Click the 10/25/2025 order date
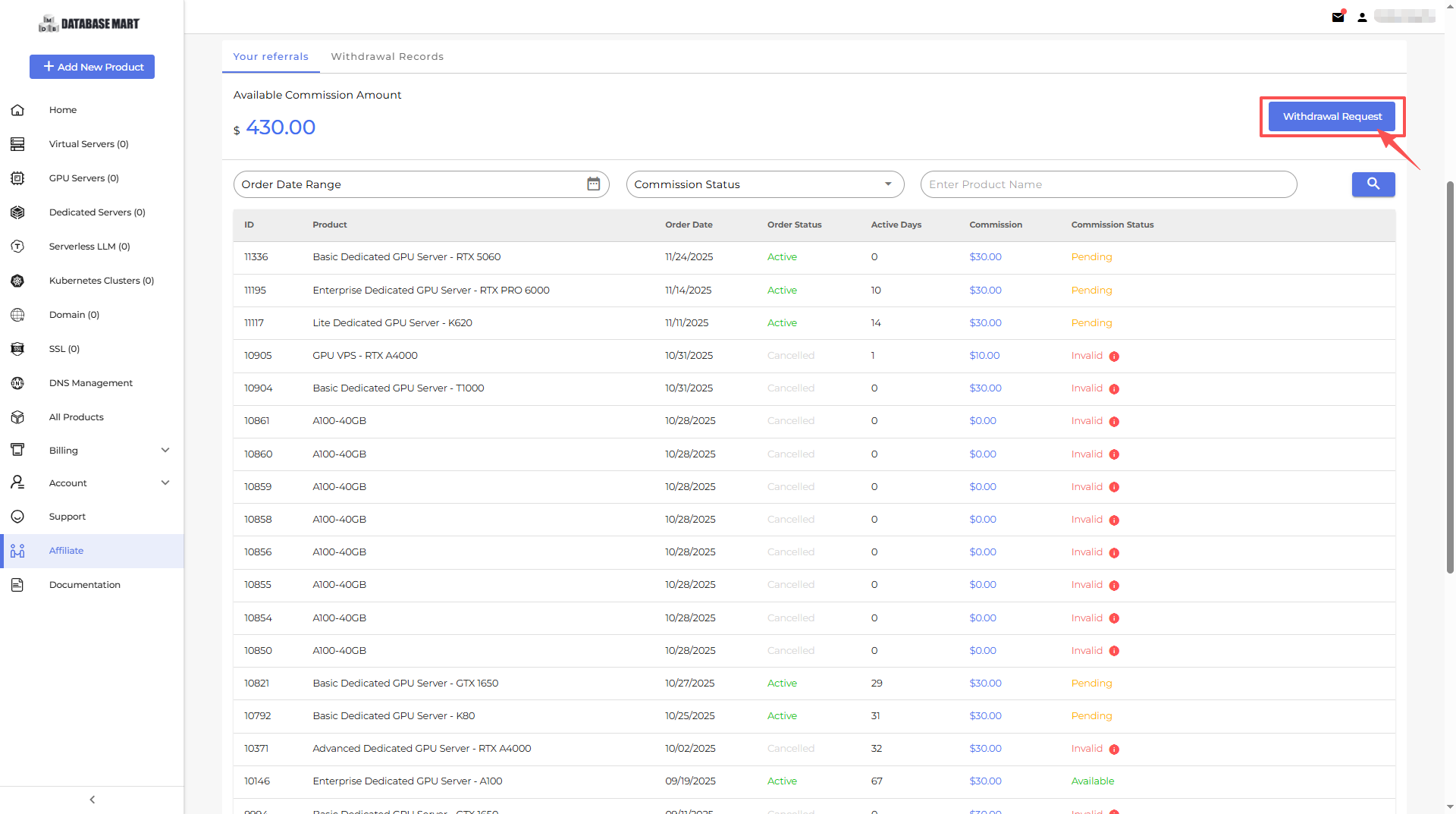This screenshot has width=1456, height=814. (x=691, y=716)
